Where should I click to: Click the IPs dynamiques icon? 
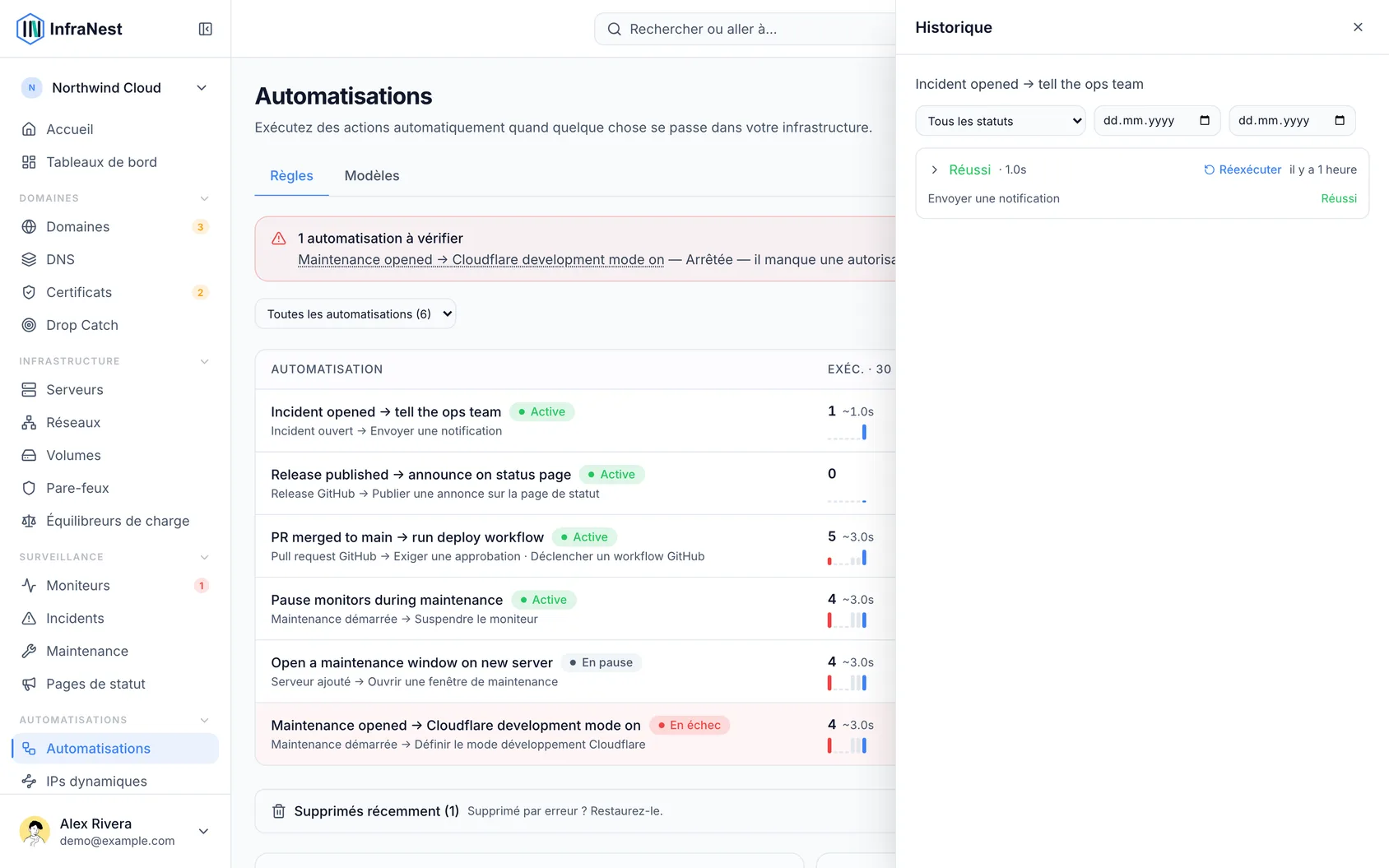(x=29, y=781)
